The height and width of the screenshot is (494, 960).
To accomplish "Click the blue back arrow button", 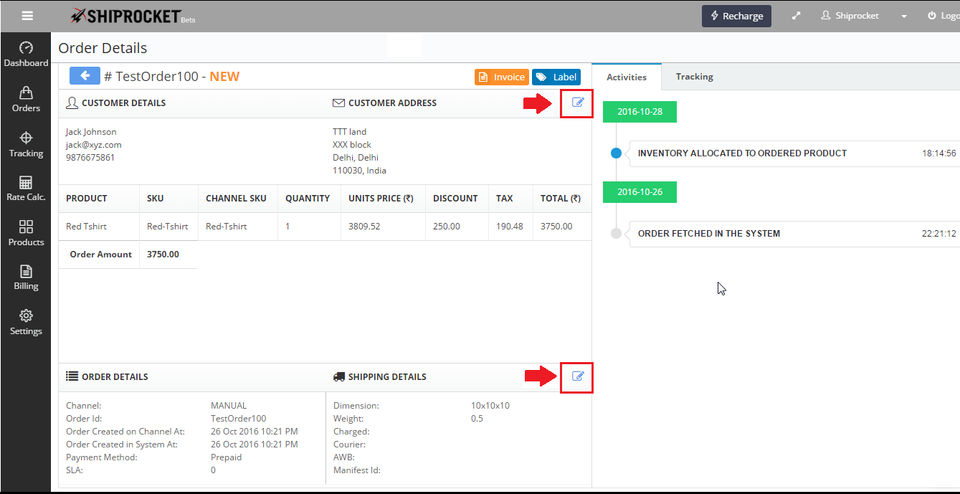I will pos(84,75).
